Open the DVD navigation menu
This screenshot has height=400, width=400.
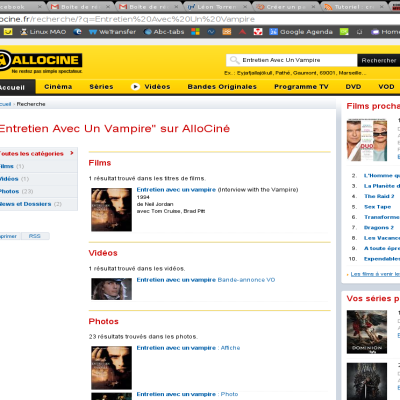pos(353,87)
